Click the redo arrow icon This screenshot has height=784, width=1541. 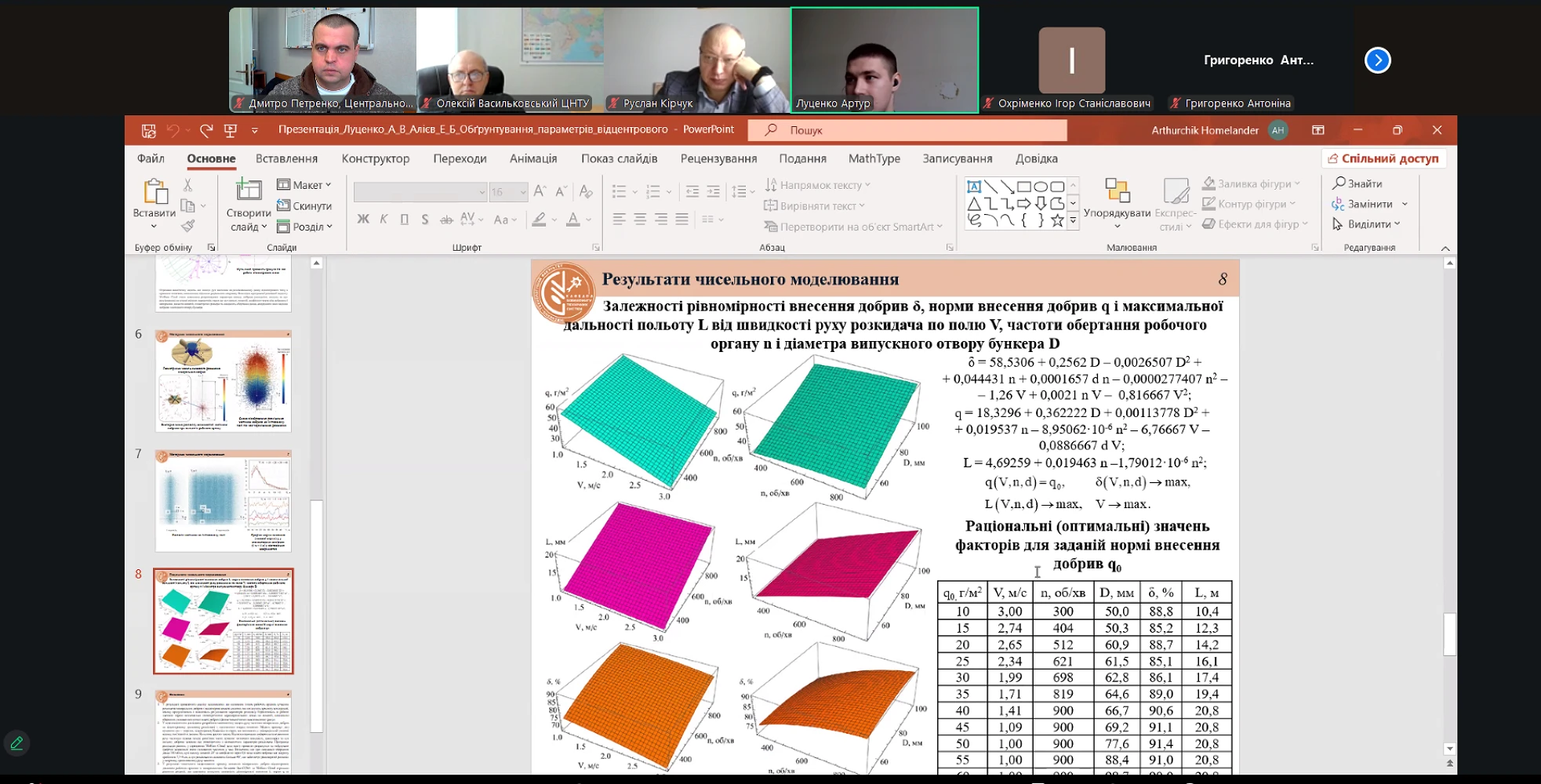point(206,130)
